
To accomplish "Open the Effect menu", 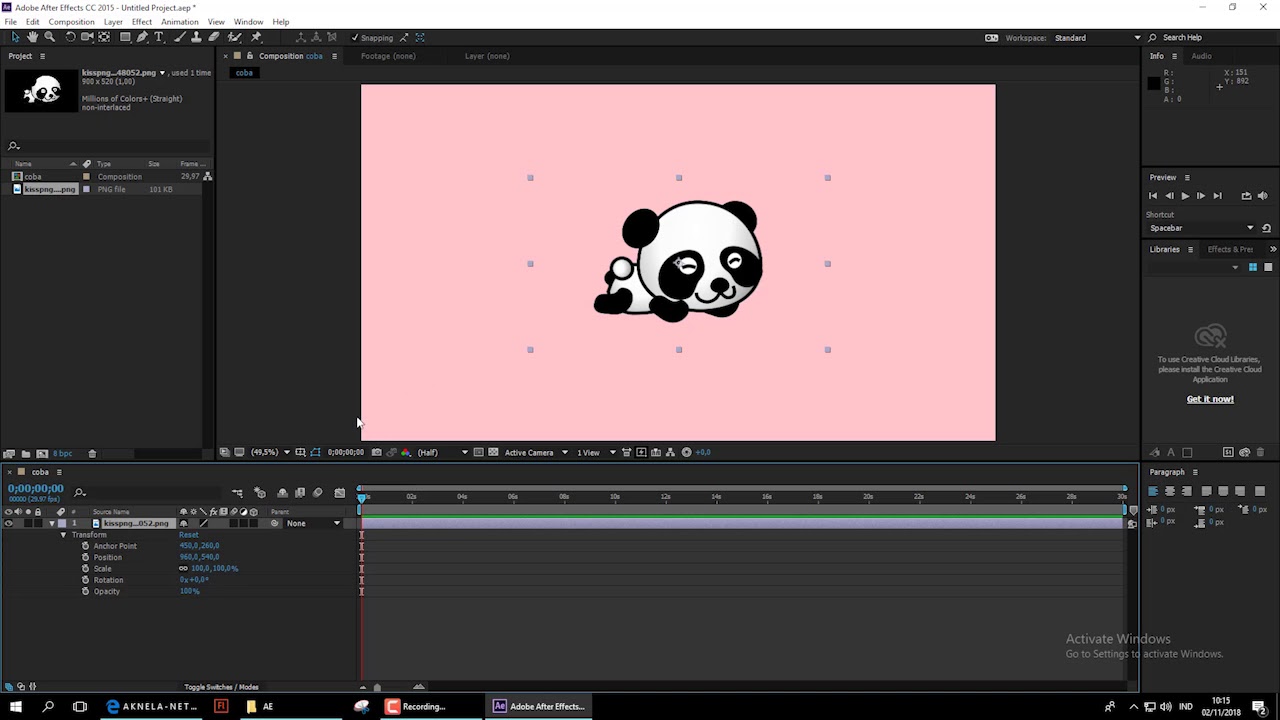I will (142, 22).
